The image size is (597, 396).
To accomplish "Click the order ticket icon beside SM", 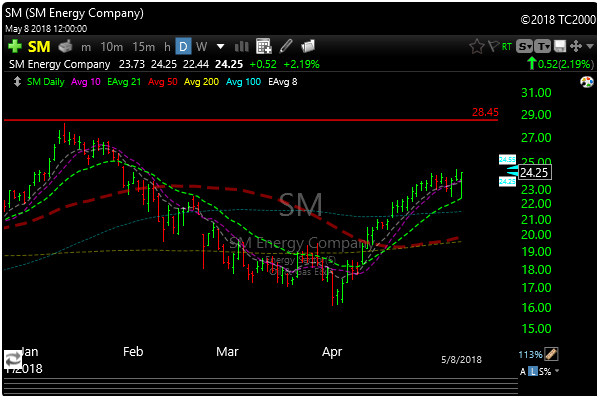I will 65,46.
